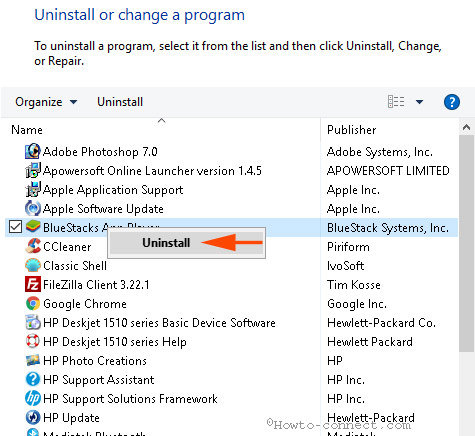
Task: Click the HP Photo Creations icon
Action: (33, 360)
